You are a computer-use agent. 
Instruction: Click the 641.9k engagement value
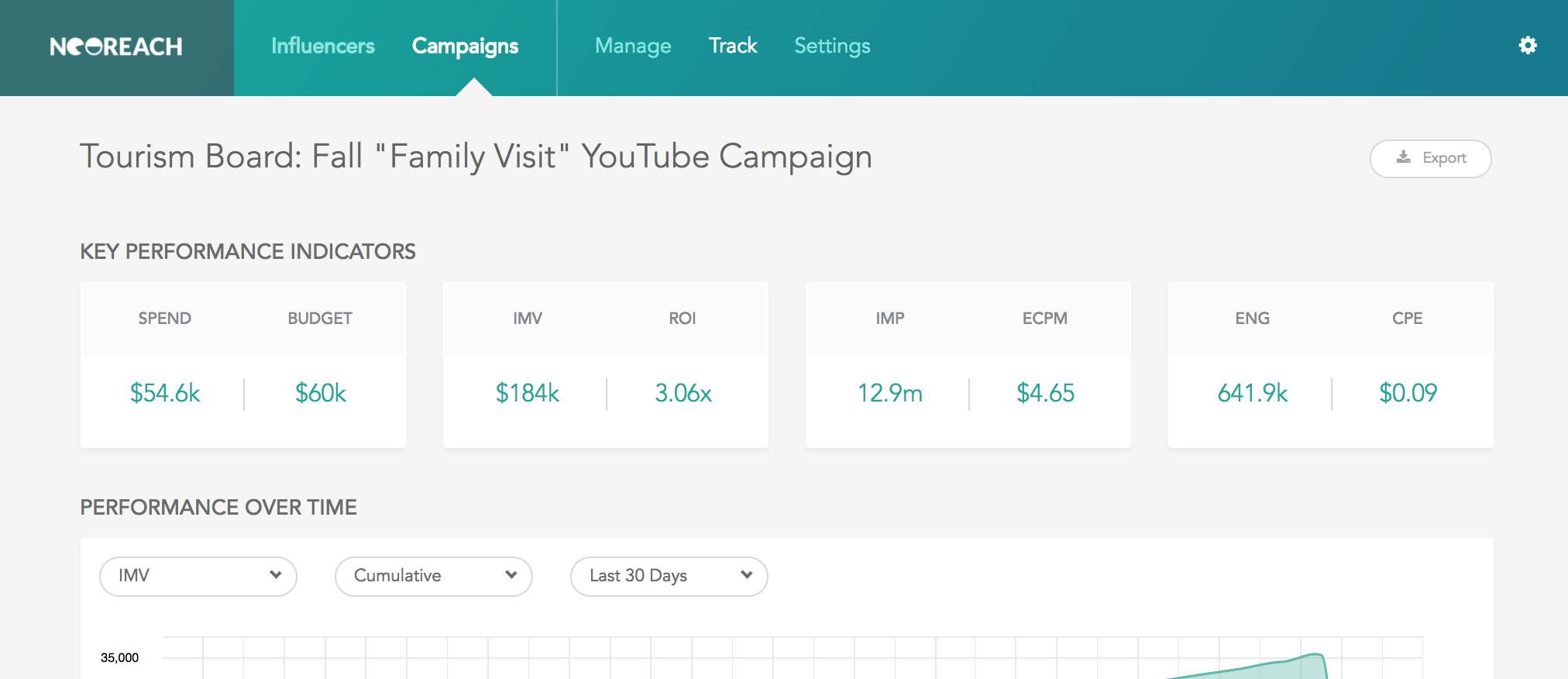[x=1253, y=393]
